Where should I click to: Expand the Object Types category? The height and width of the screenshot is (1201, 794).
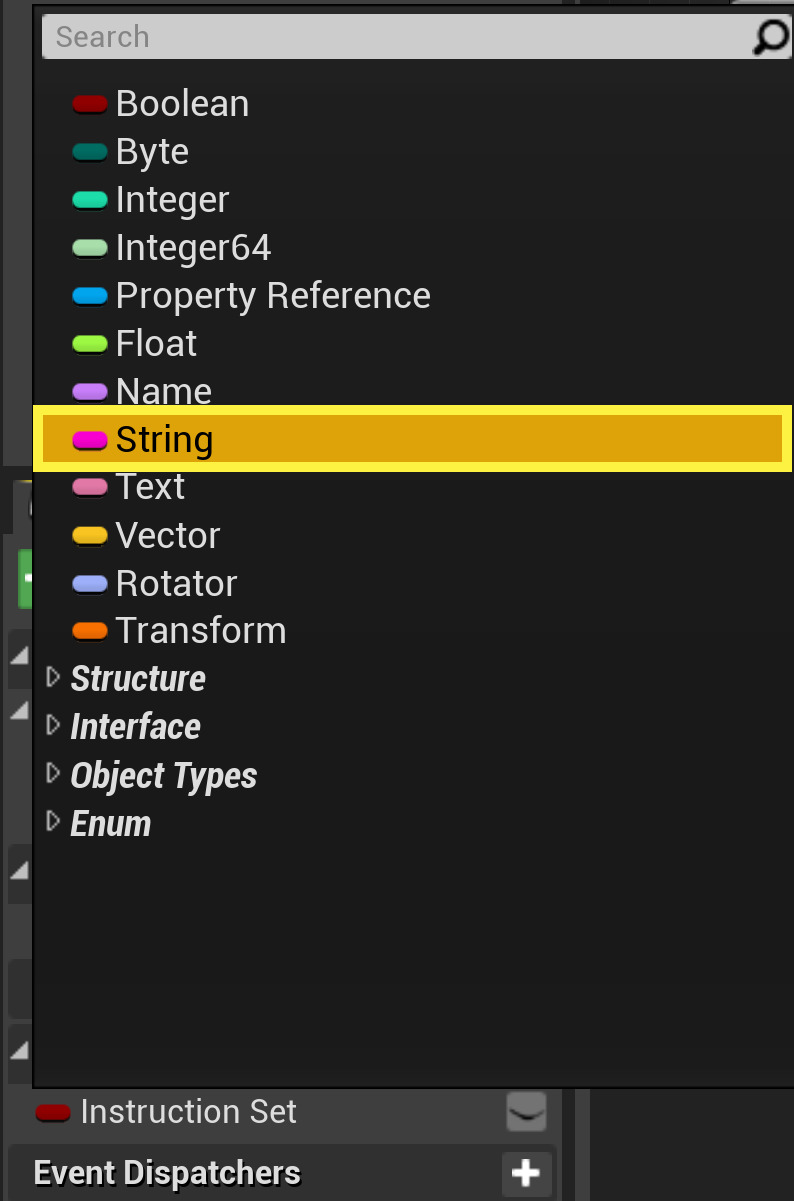(x=53, y=774)
